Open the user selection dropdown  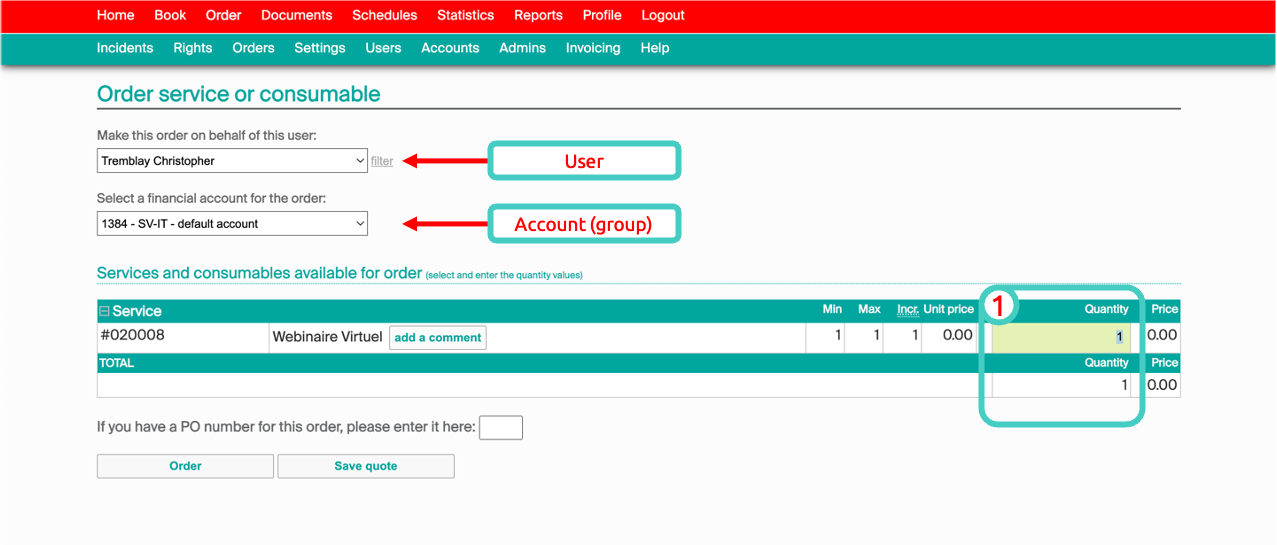click(232, 161)
